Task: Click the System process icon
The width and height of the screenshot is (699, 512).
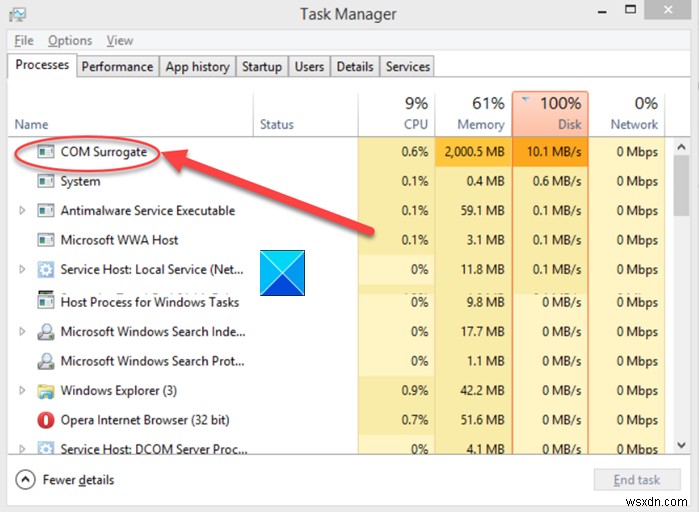Action: click(45, 181)
